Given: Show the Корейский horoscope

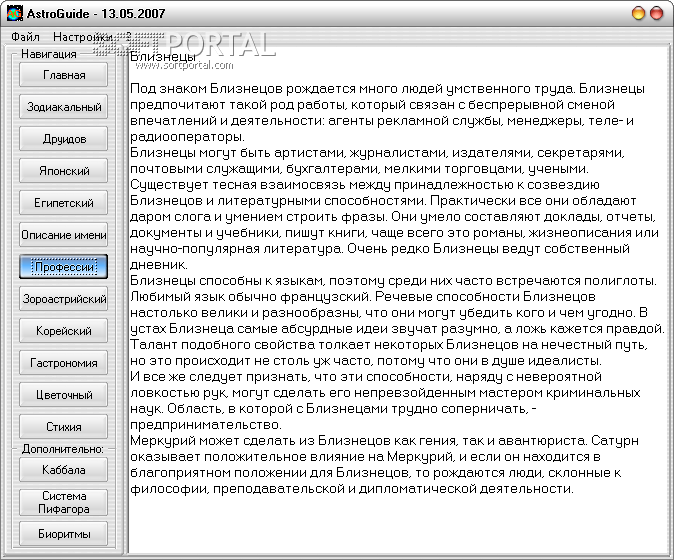Looking at the screenshot, I should tap(64, 331).
